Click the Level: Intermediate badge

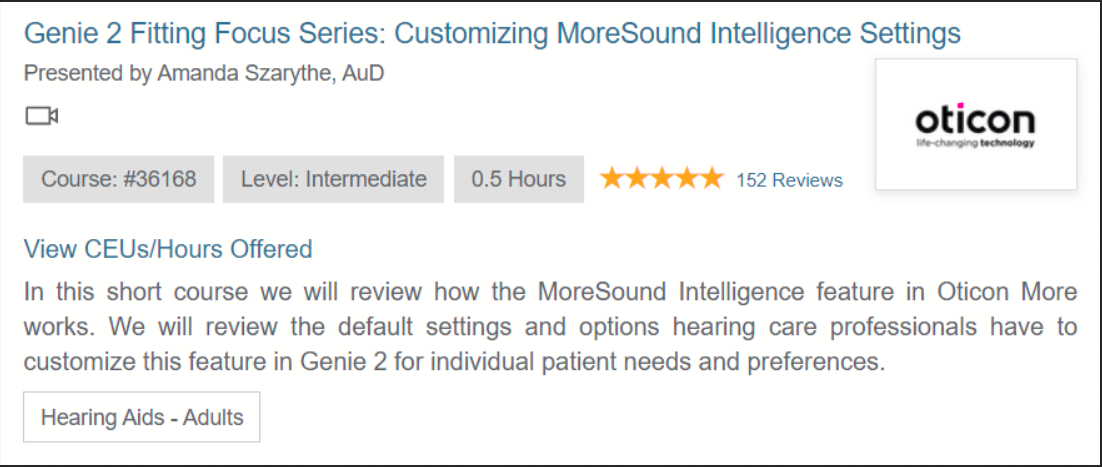pos(333,179)
